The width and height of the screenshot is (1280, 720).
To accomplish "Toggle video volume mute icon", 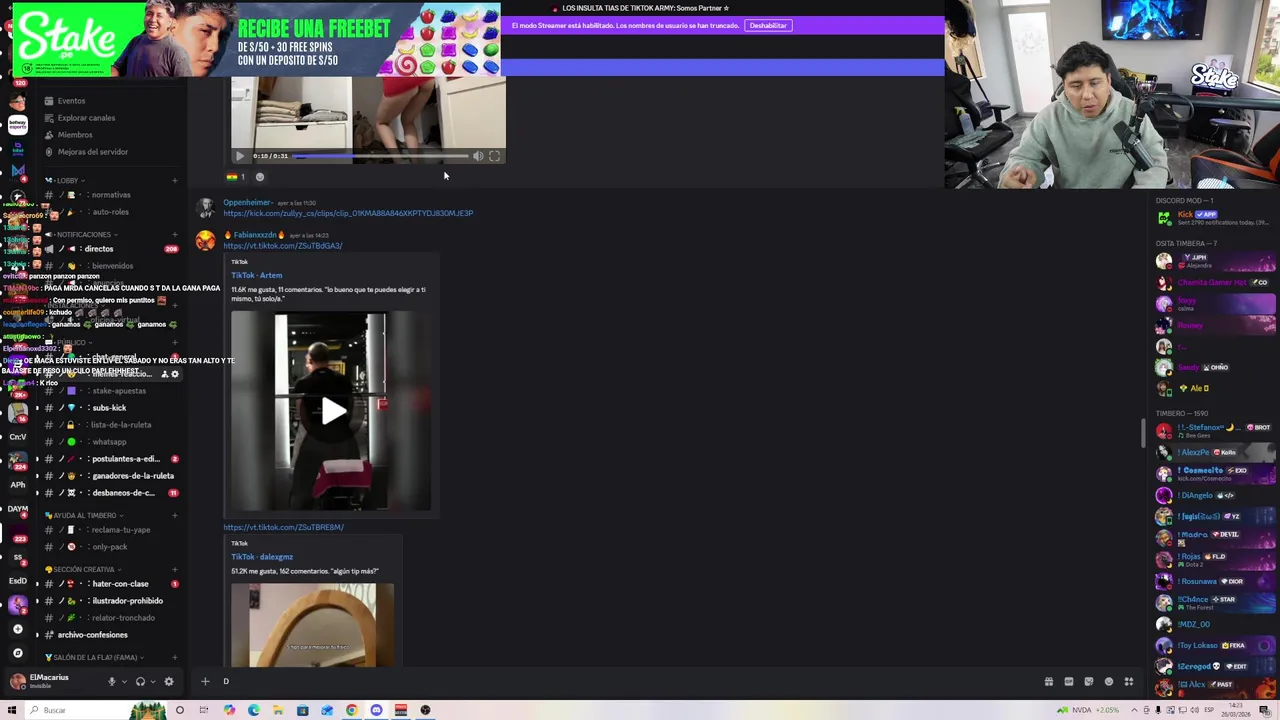I will click(478, 156).
